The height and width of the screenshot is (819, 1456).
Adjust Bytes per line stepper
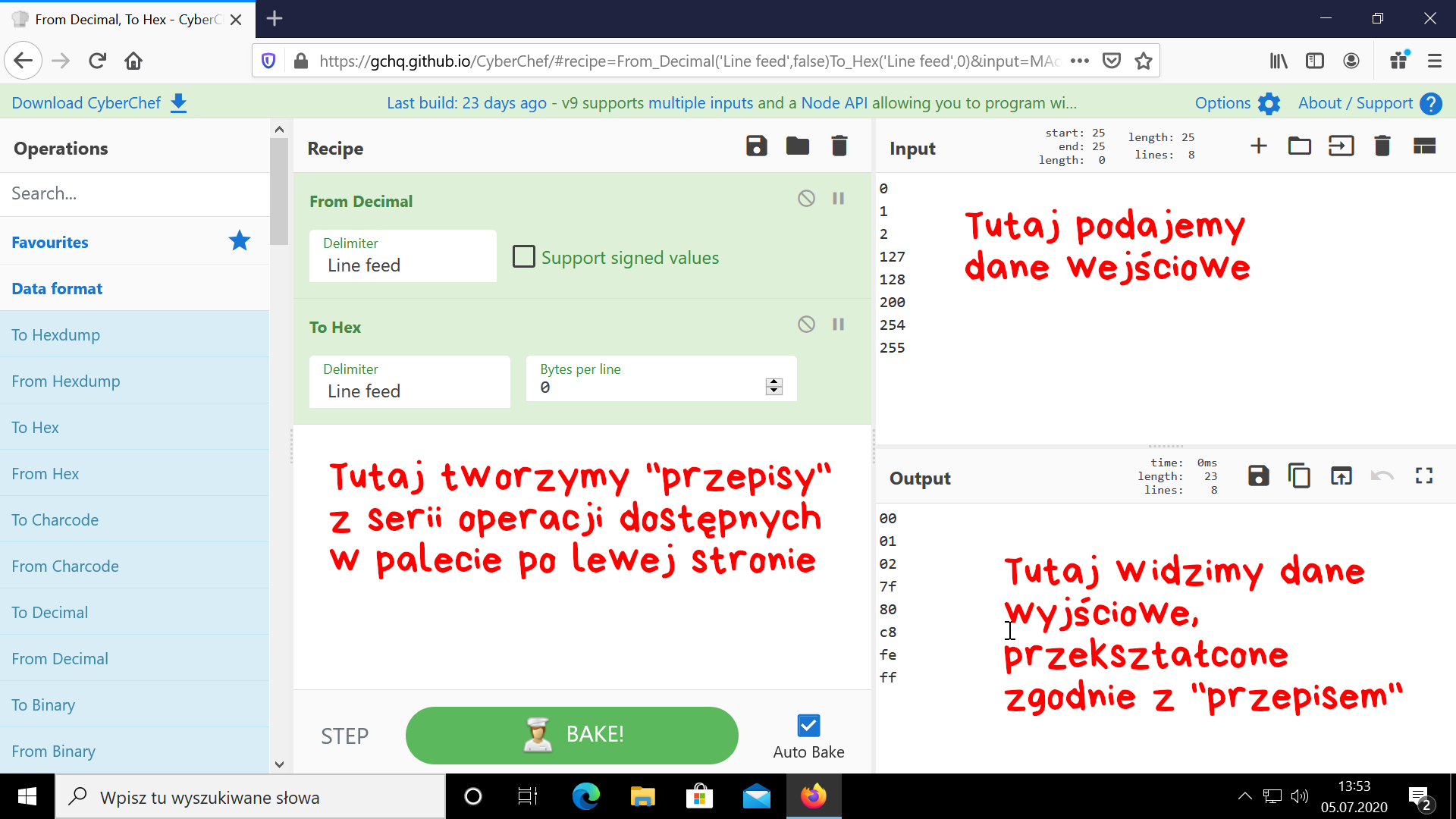[x=775, y=386]
